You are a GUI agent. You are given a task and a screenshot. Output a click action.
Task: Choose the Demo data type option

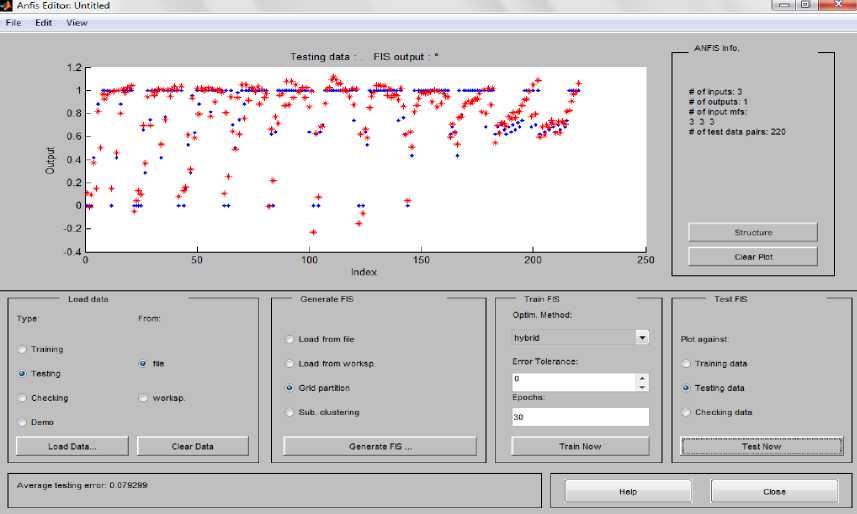coord(21,422)
